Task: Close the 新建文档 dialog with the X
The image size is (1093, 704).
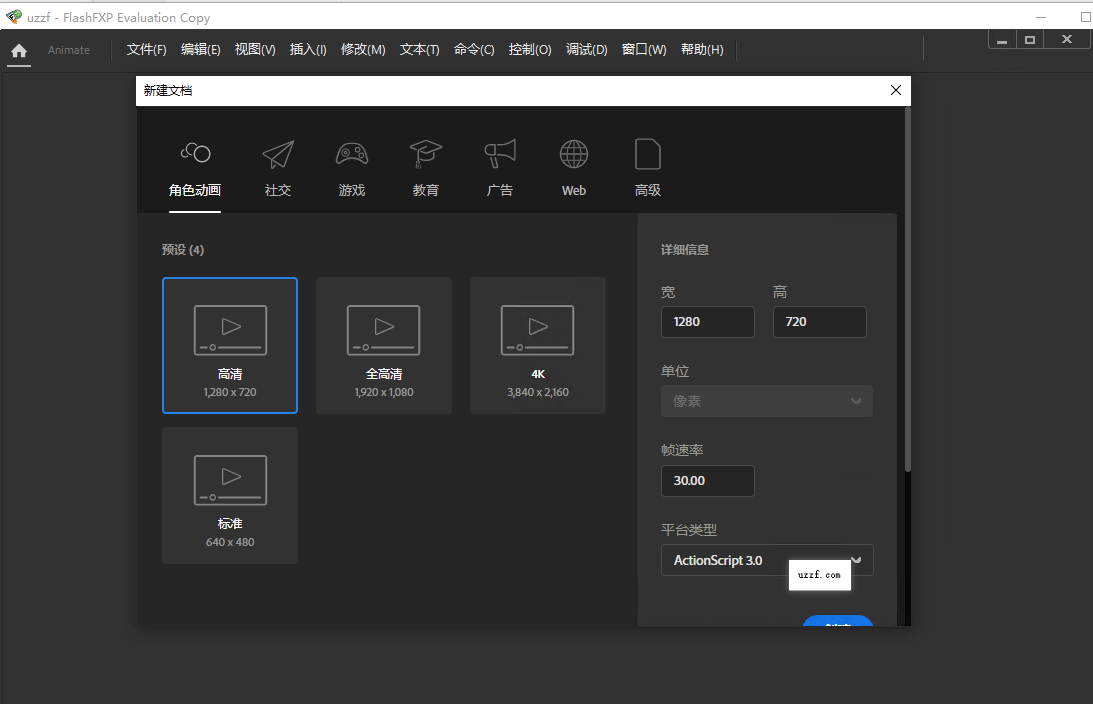Action: [896, 90]
